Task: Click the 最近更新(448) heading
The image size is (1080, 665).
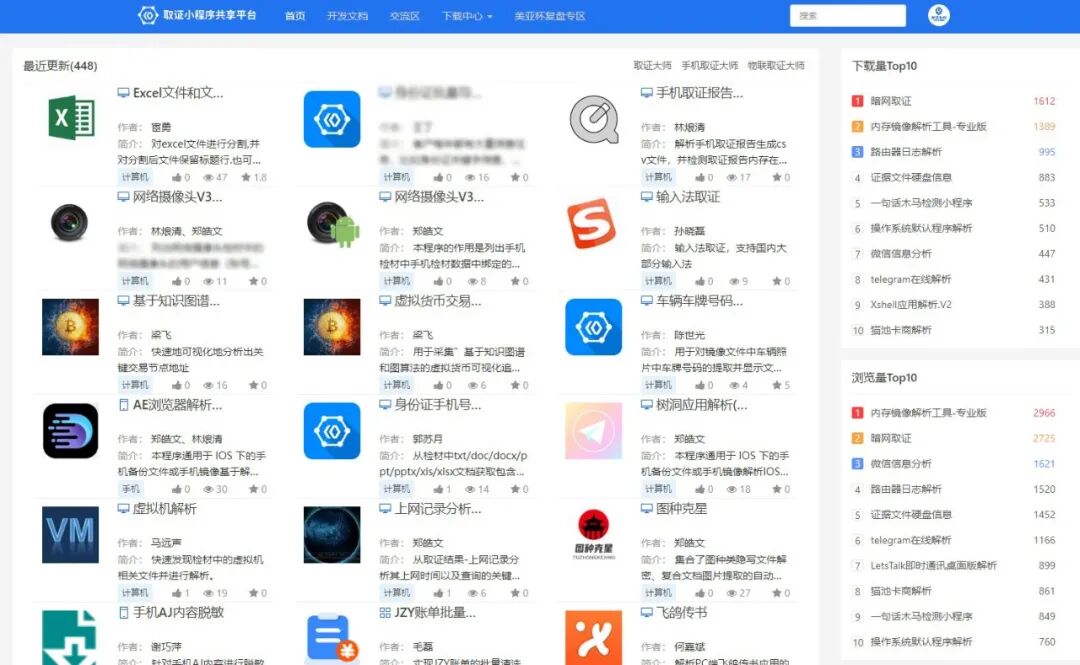Action: [x=61, y=65]
